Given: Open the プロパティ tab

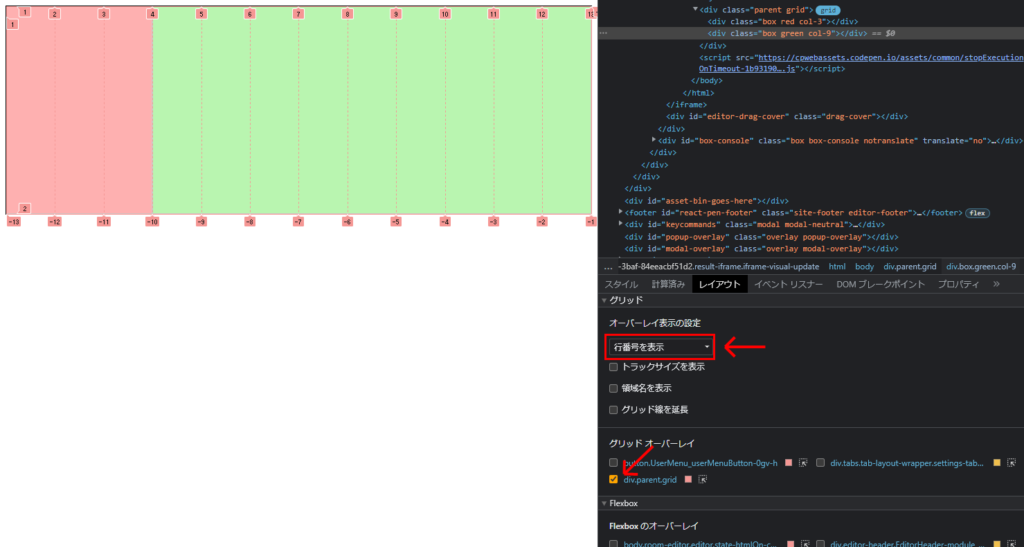Looking at the screenshot, I should click(958, 284).
